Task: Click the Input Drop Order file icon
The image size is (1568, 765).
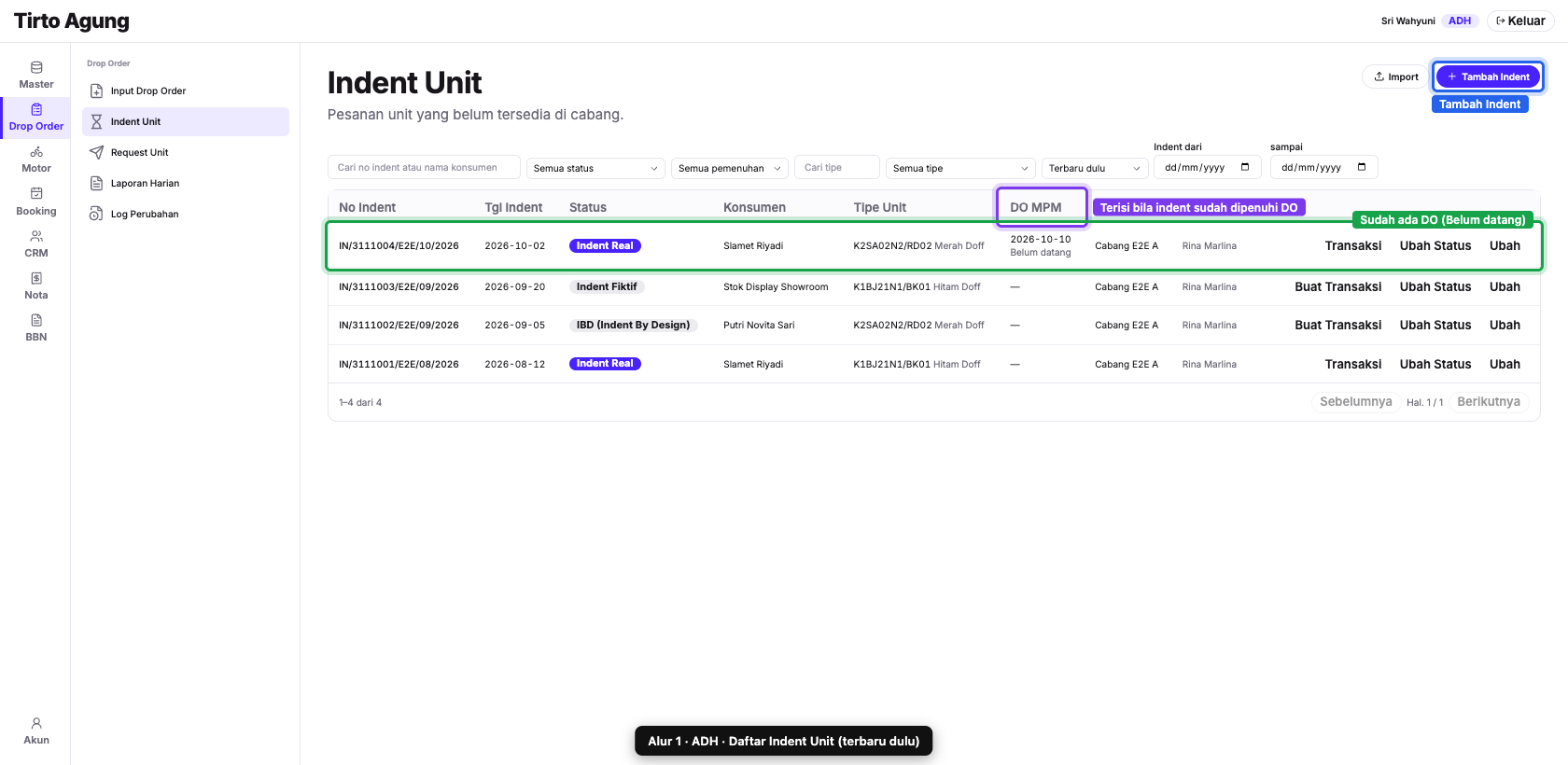Action: pyautogui.click(x=96, y=90)
